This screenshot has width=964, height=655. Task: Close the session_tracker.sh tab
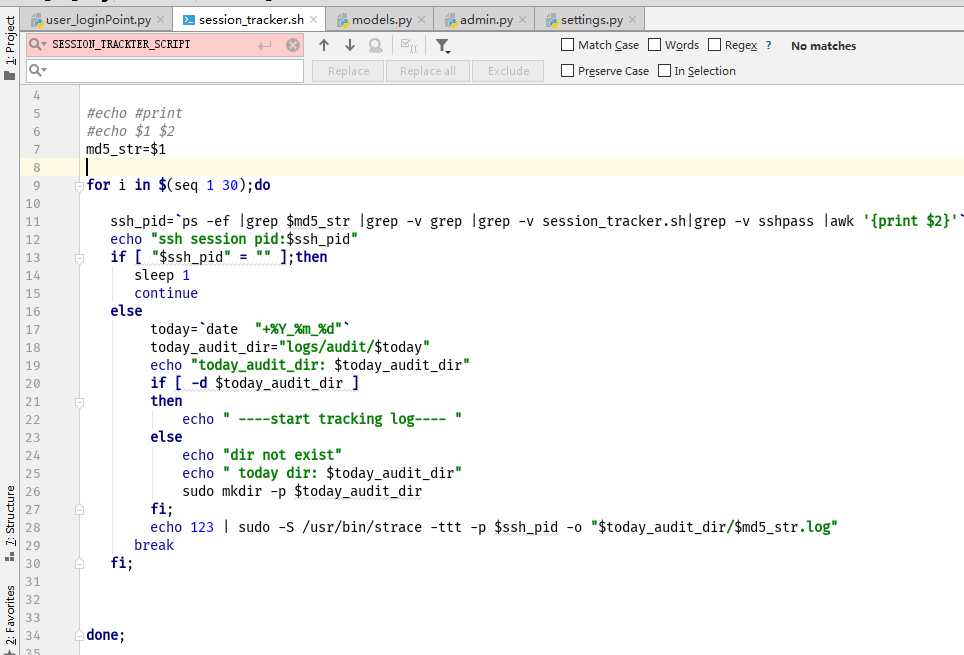(314, 20)
